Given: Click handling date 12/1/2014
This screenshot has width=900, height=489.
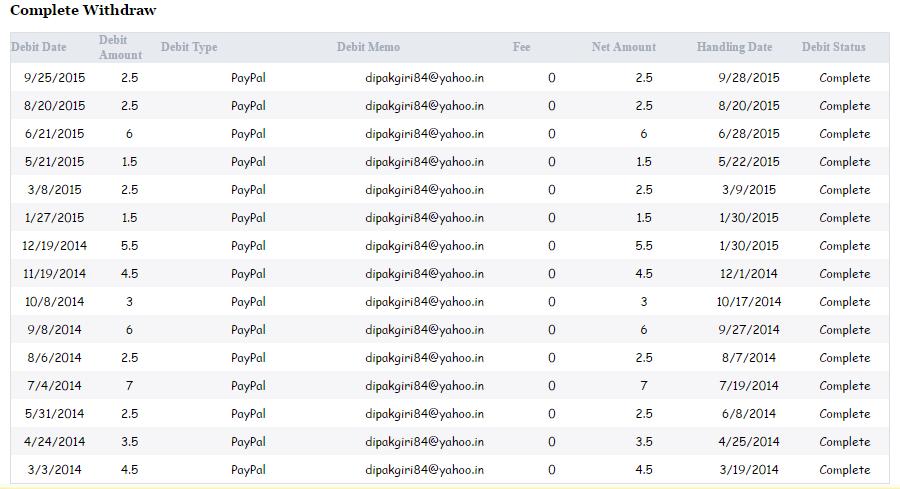Looking at the screenshot, I should coord(749,274).
